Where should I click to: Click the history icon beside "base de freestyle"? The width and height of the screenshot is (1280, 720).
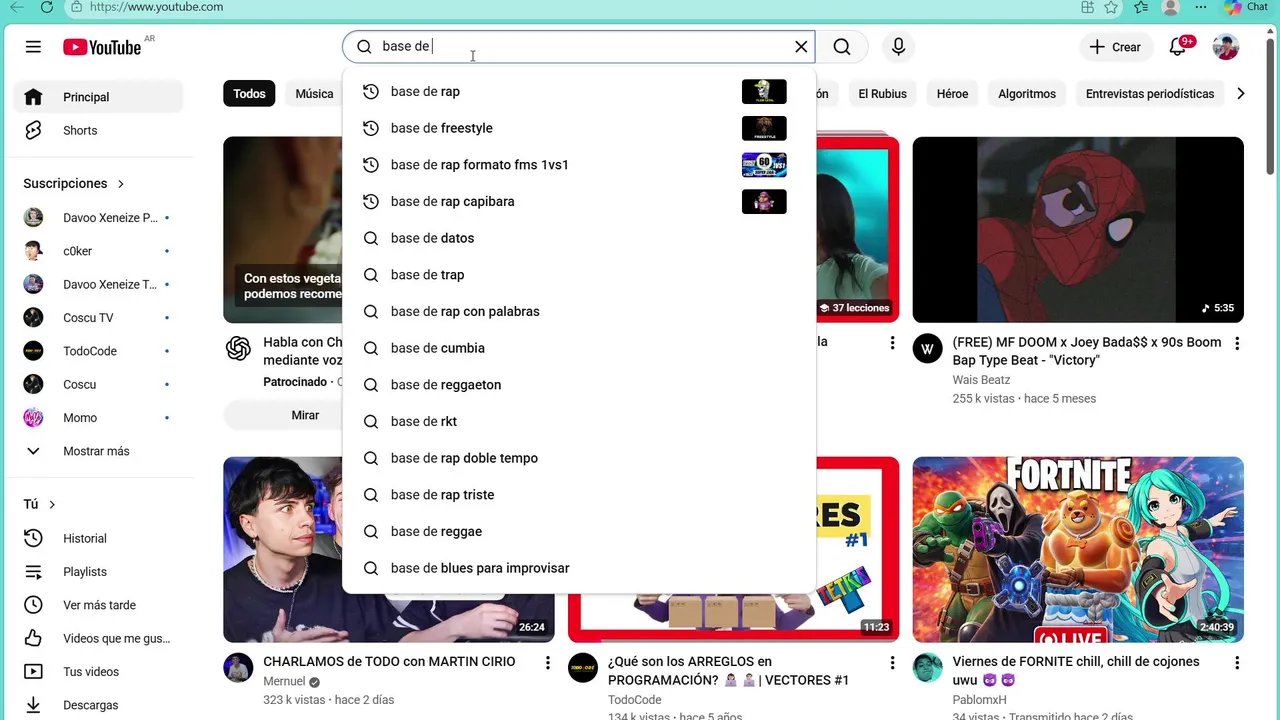point(371,128)
